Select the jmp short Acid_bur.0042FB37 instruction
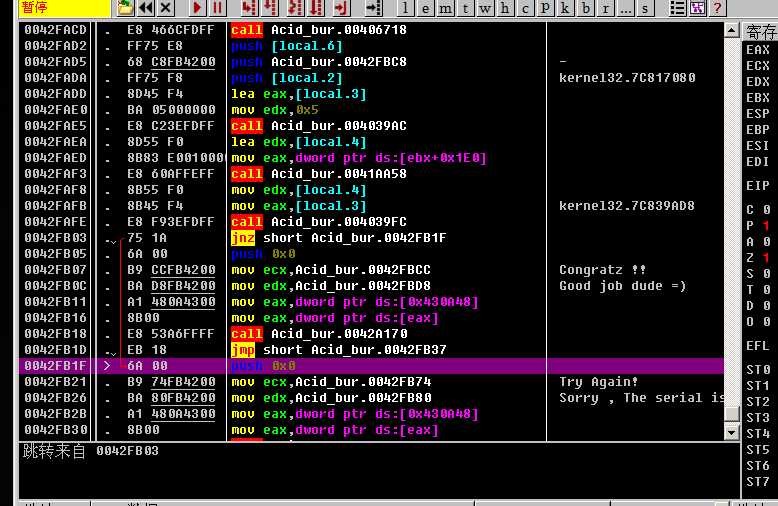 click(x=338, y=350)
